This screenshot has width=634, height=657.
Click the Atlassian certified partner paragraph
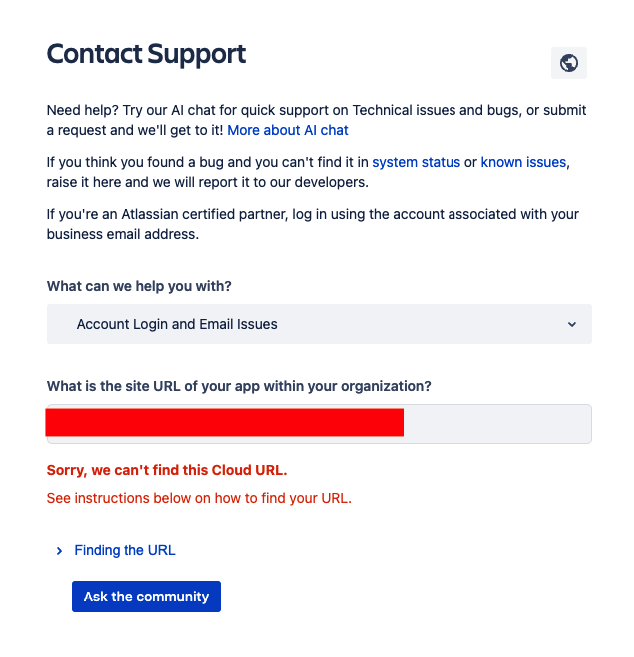[x=313, y=224]
